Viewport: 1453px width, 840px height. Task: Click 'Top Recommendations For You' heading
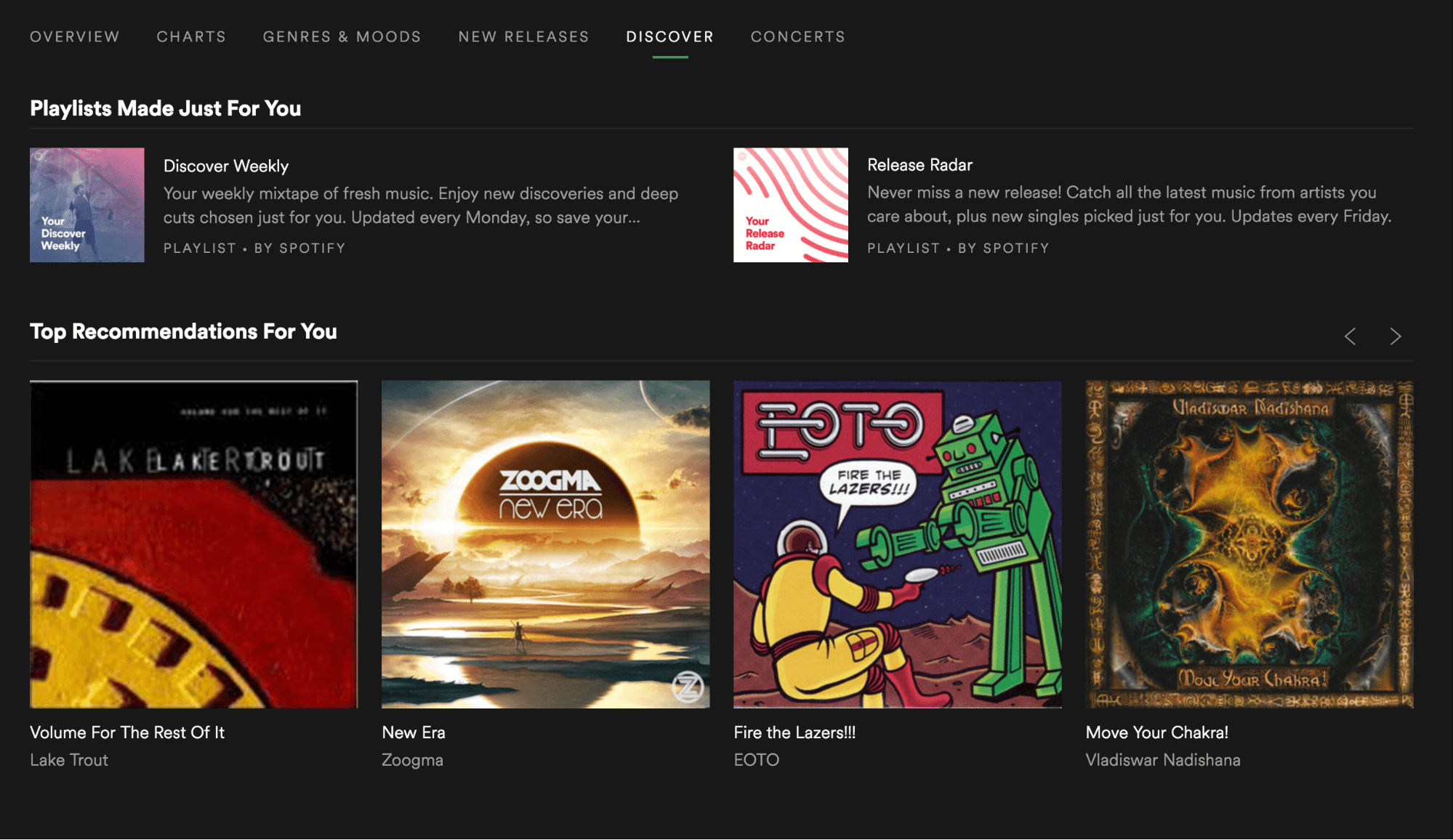[183, 331]
